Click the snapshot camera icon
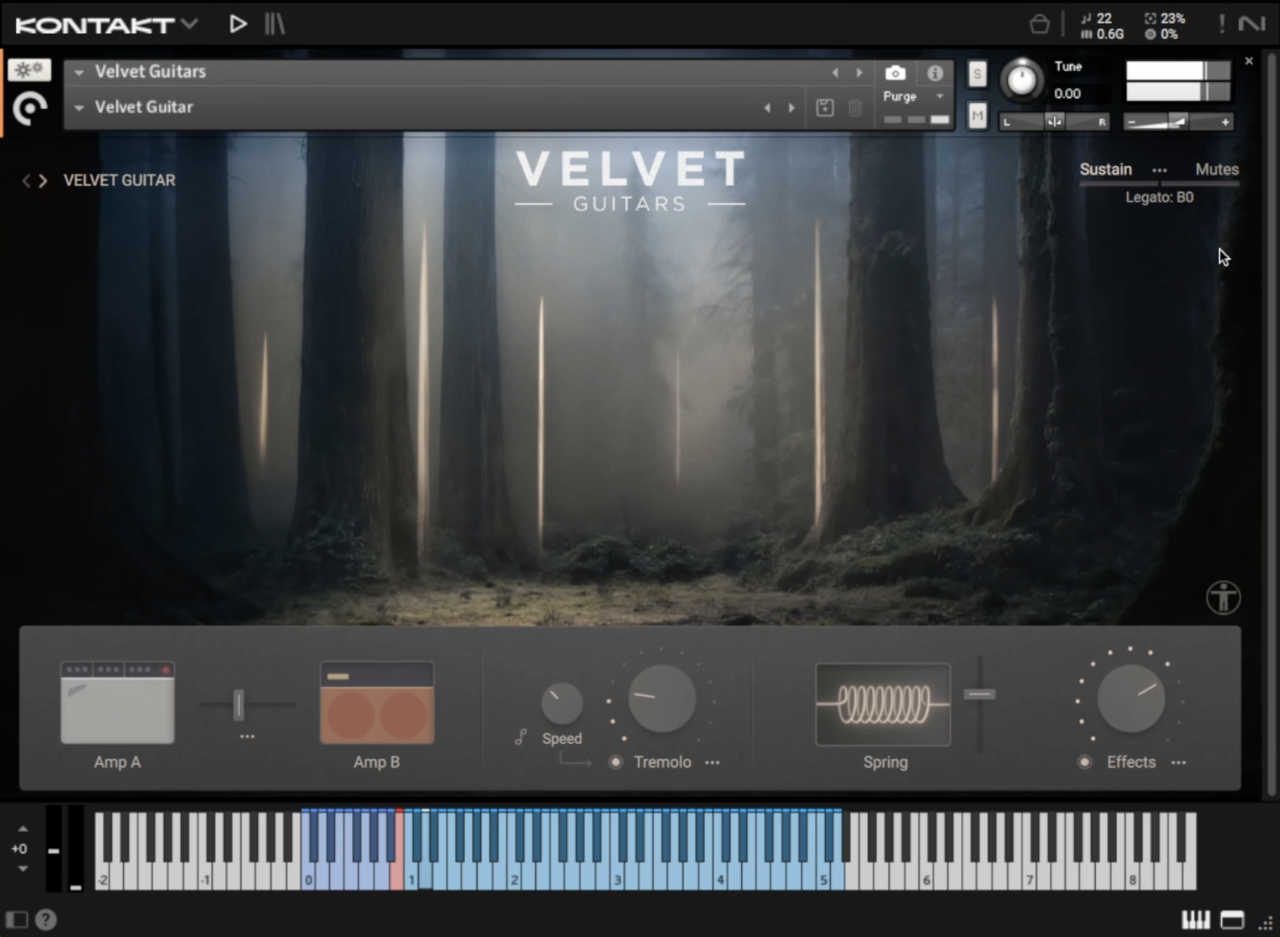 pyautogui.click(x=895, y=73)
